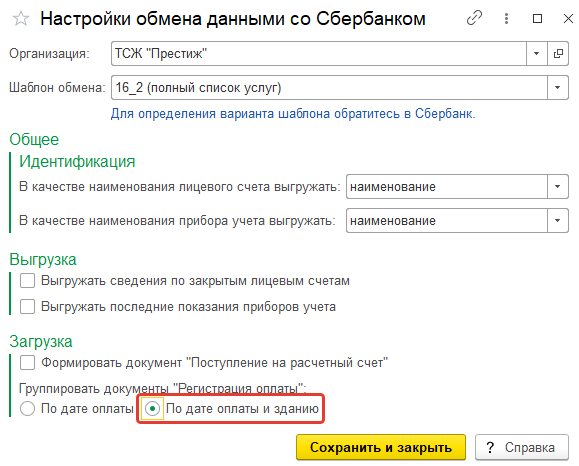Copy link to this form via chain icon
The width and height of the screenshot is (579, 466).
coord(474,18)
